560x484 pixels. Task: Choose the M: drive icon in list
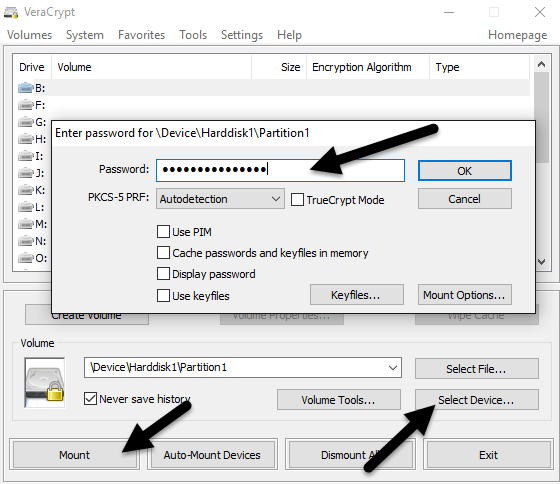pyautogui.click(x=25, y=224)
